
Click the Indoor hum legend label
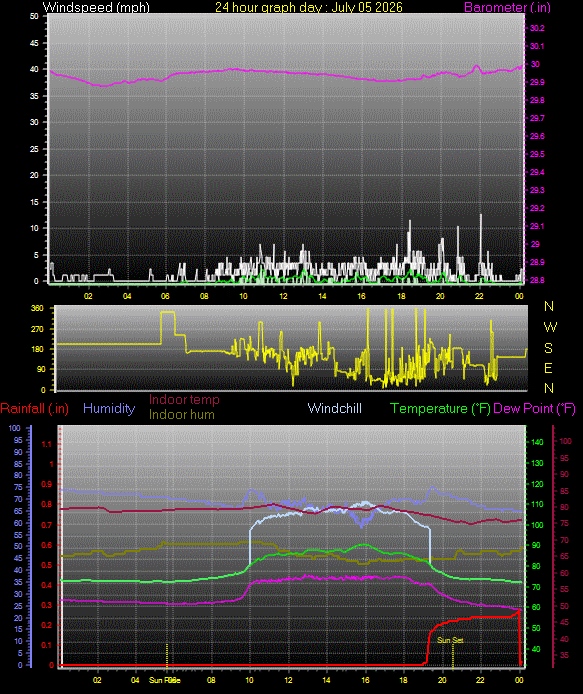(182, 415)
